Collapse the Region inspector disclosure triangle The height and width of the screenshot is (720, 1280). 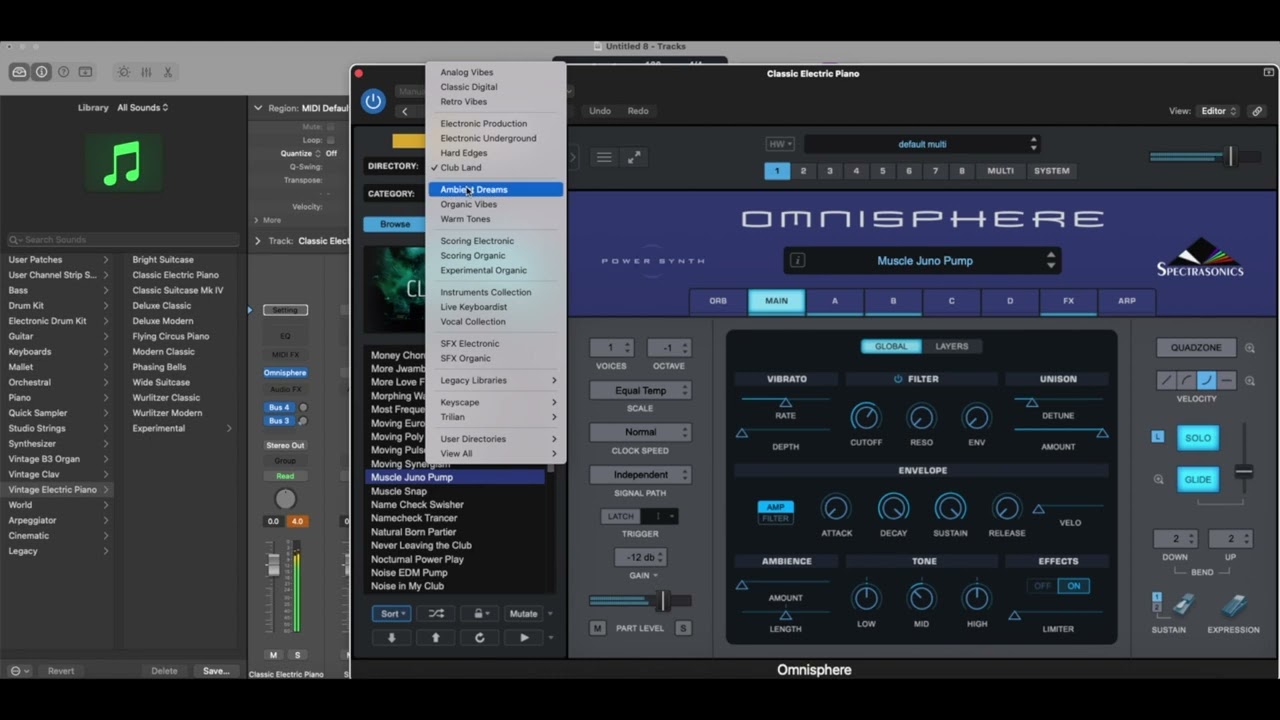coord(258,108)
